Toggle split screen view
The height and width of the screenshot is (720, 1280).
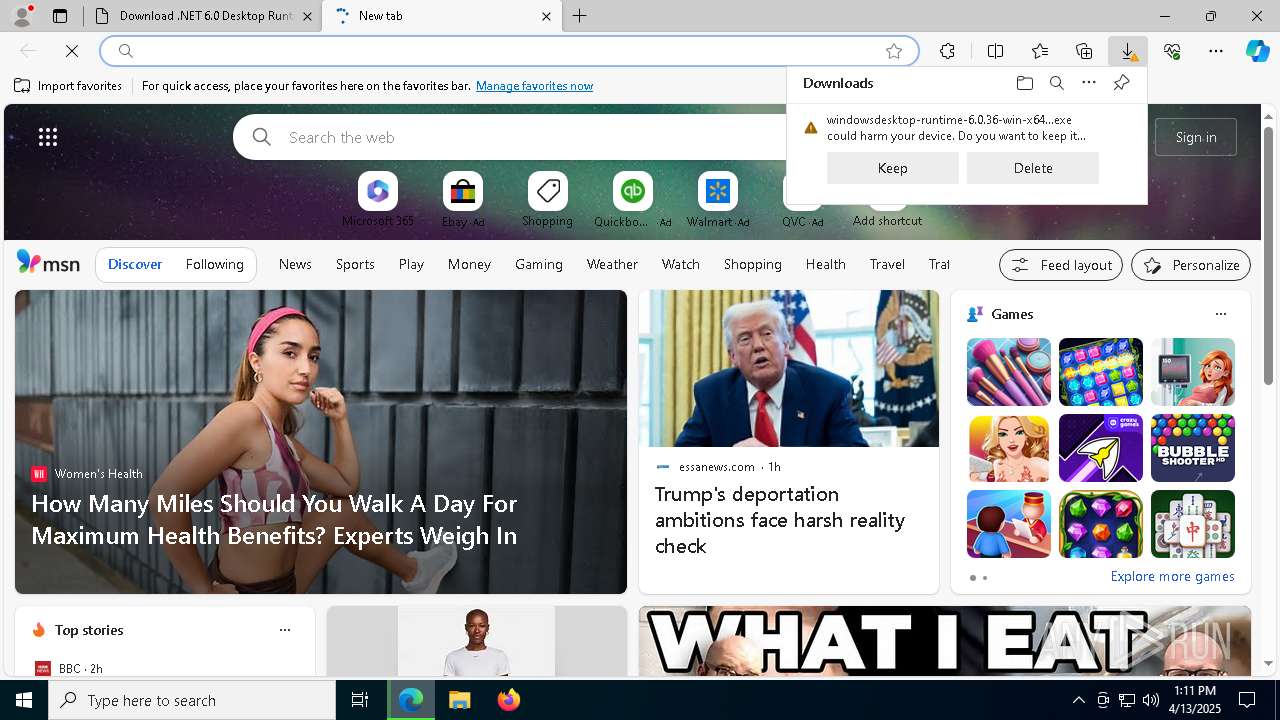coord(995,51)
